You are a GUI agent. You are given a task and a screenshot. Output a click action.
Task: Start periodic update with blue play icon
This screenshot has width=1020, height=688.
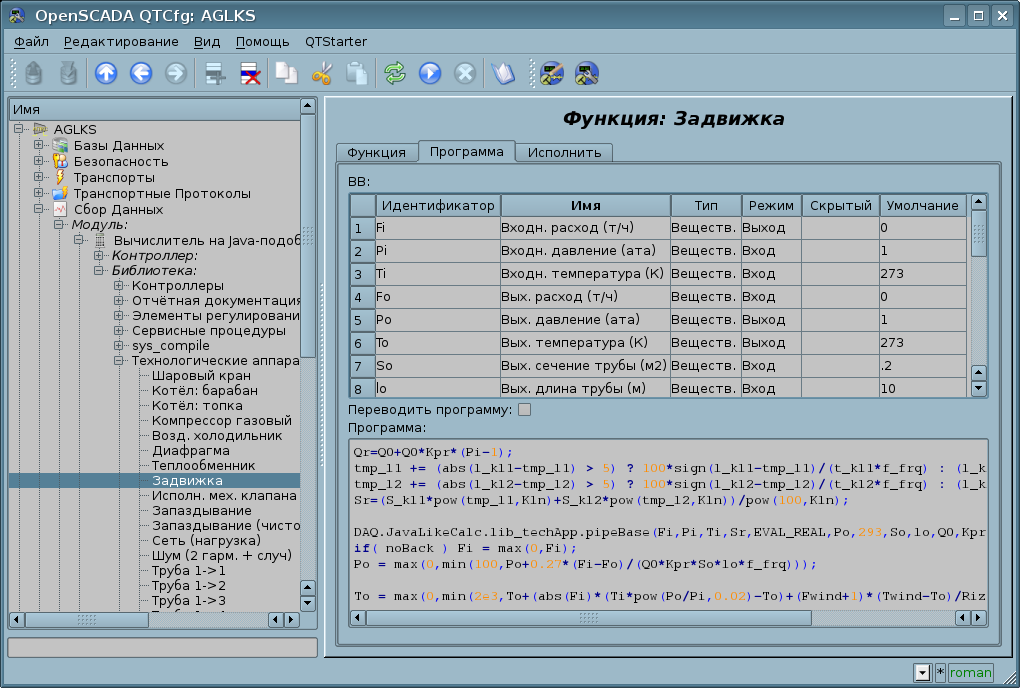[x=430, y=73]
